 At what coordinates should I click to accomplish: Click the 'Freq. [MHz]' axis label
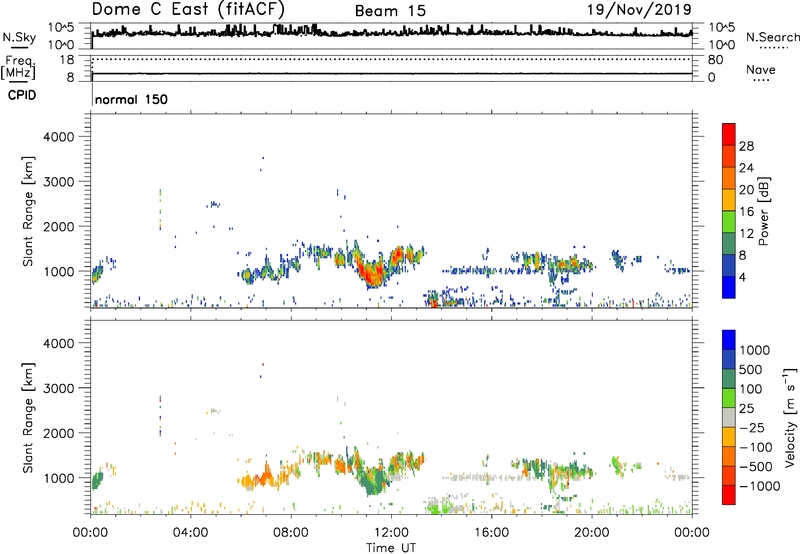tap(18, 67)
